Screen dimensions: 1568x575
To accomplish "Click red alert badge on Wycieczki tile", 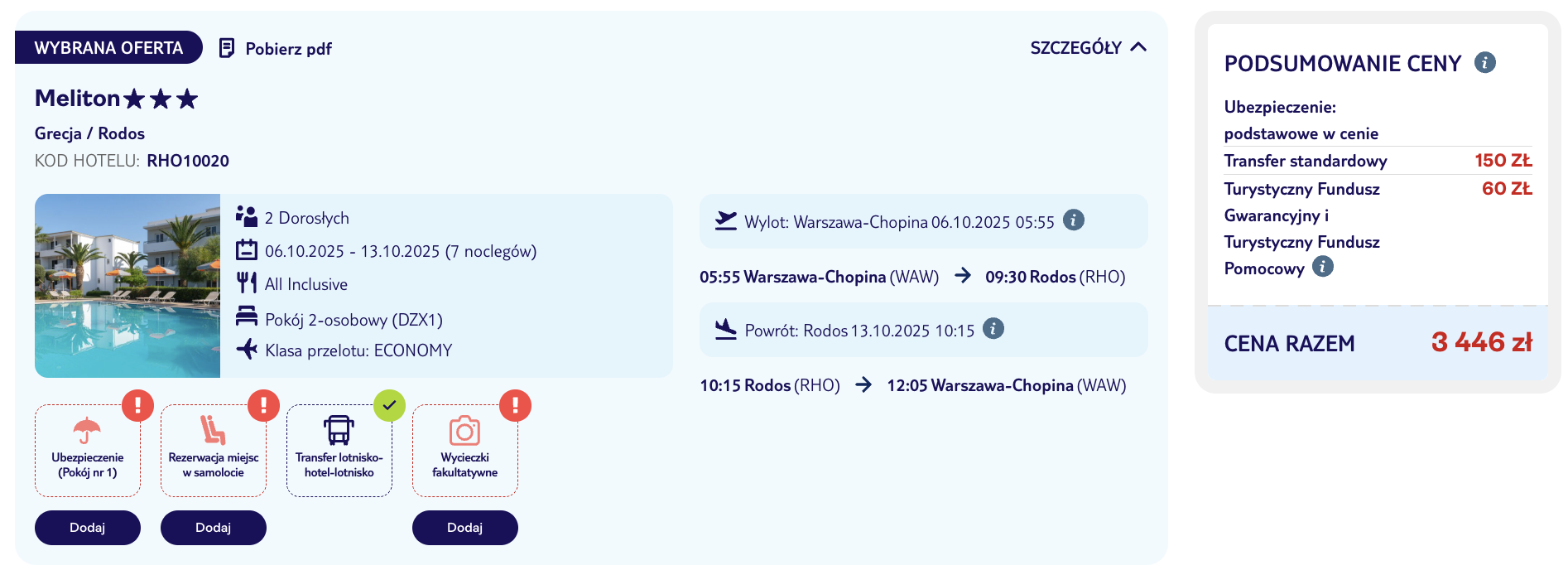I will 515,406.
